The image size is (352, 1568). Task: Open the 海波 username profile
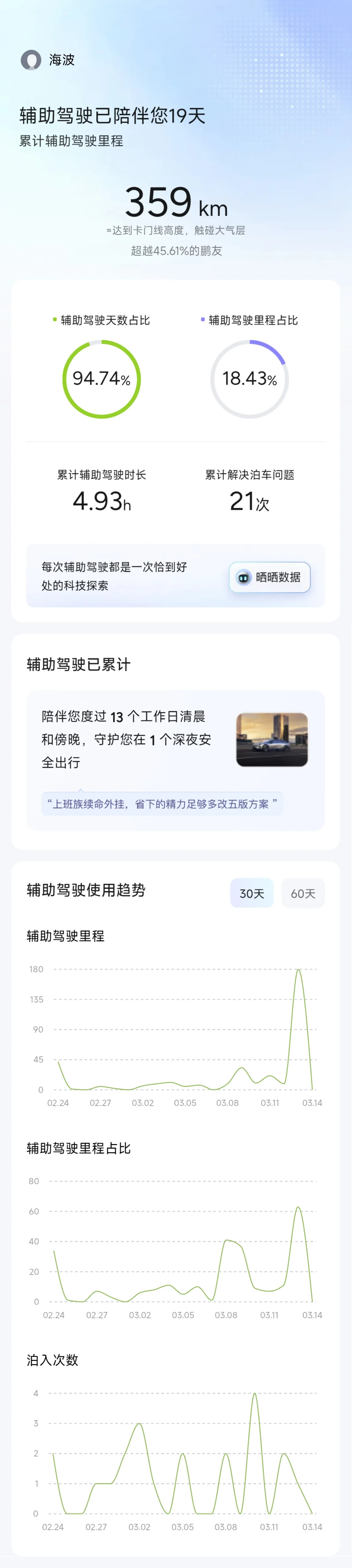(62, 60)
